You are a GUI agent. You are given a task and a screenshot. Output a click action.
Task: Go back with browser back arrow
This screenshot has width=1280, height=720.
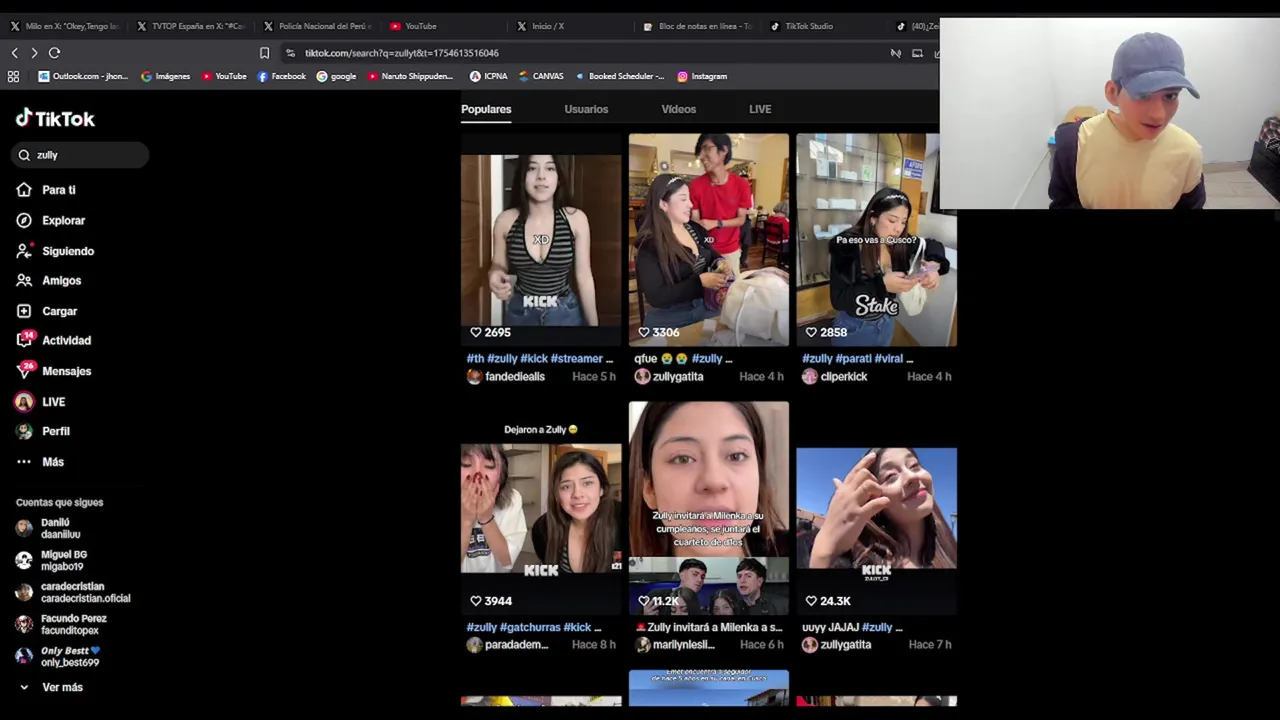[x=14, y=53]
